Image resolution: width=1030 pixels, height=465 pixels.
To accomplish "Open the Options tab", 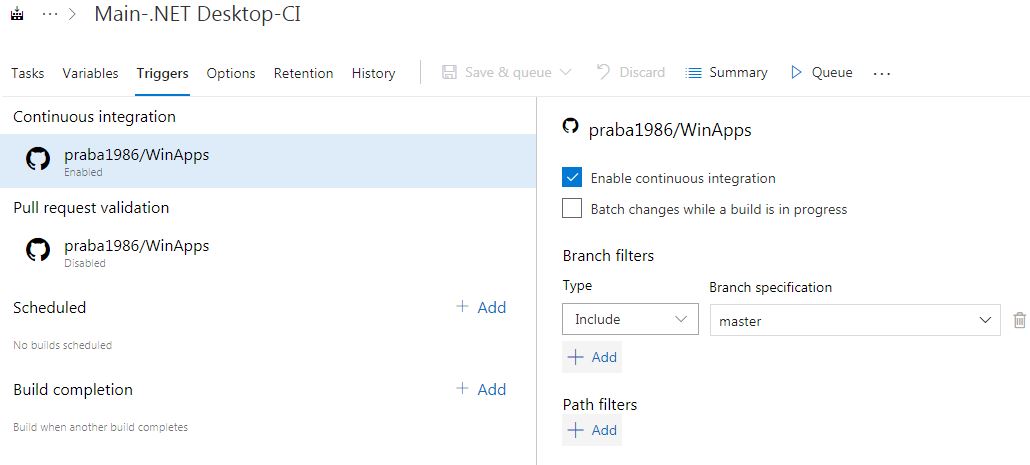I will click(231, 73).
